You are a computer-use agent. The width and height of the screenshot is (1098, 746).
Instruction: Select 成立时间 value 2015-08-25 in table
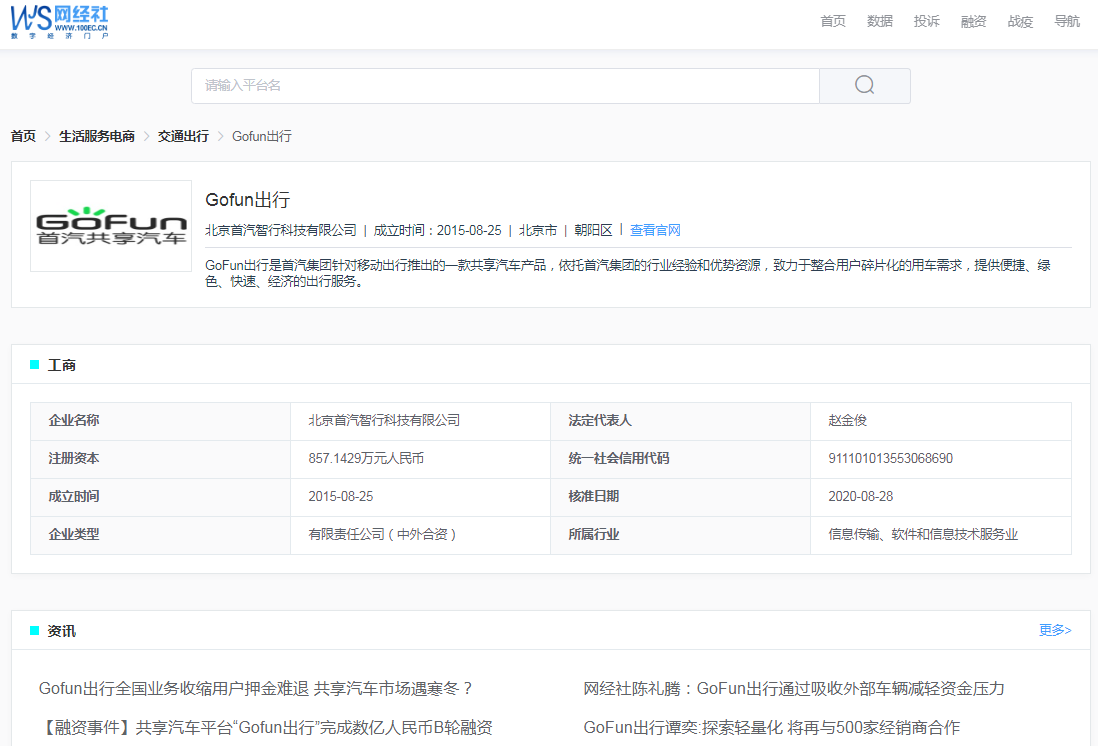coord(340,496)
